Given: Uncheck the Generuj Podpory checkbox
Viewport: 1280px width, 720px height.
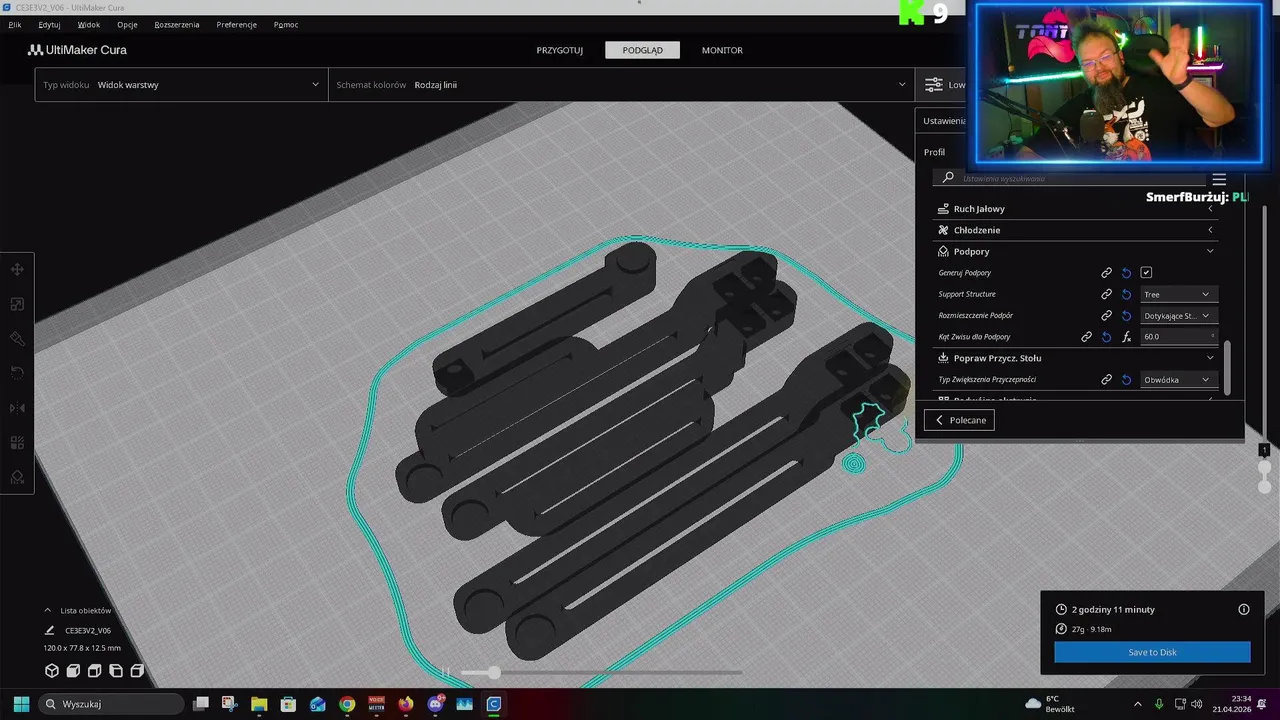Looking at the screenshot, I should point(1146,273).
